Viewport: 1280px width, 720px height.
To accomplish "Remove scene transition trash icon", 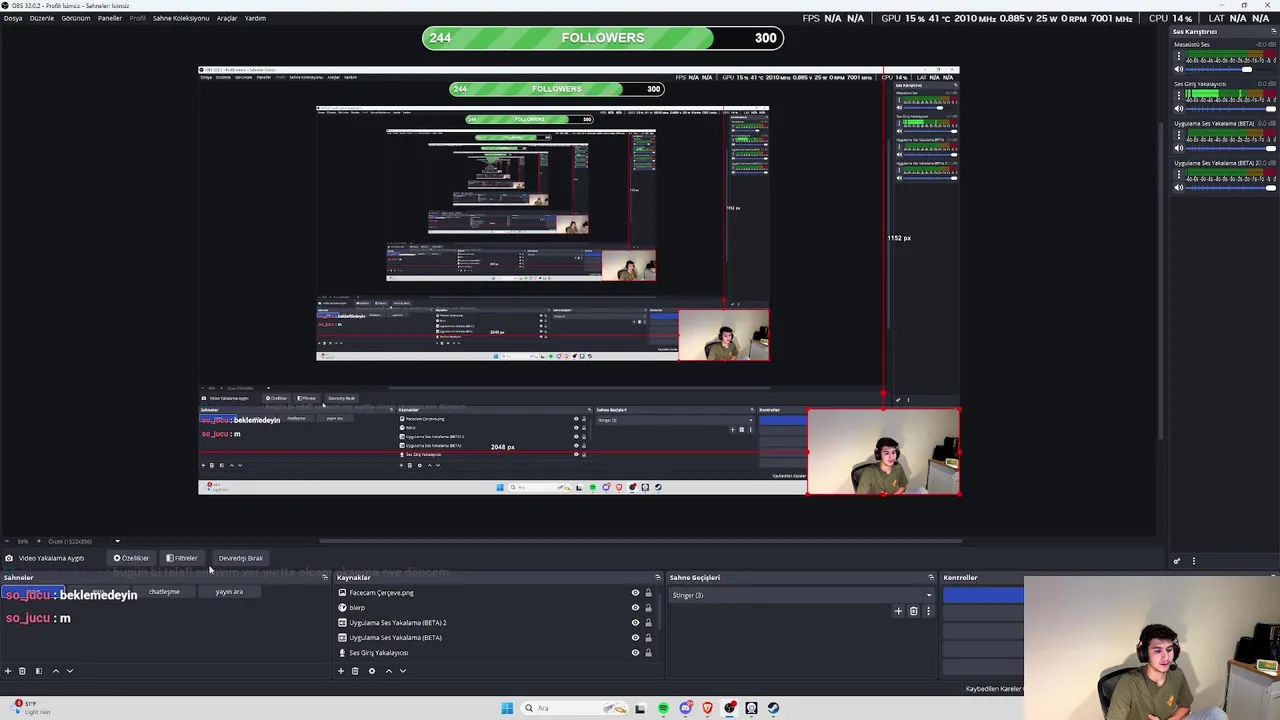I will (913, 611).
